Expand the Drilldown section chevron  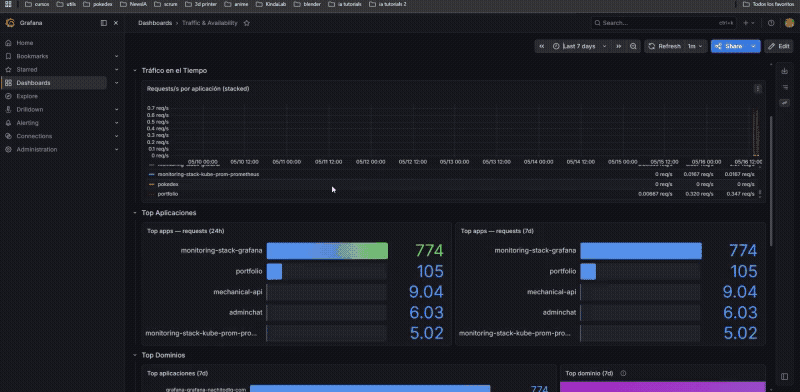point(116,109)
